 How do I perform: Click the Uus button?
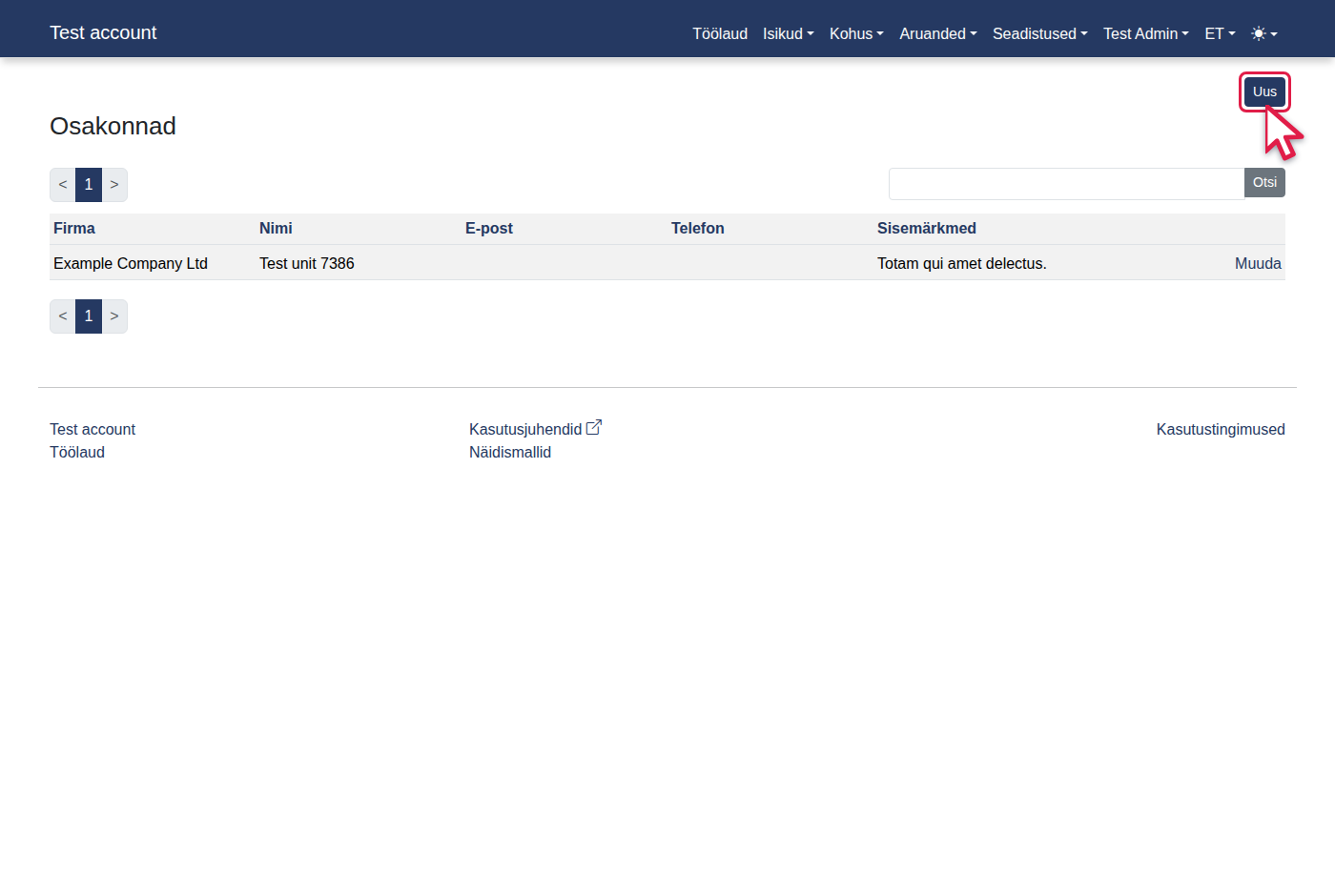coord(1264,92)
